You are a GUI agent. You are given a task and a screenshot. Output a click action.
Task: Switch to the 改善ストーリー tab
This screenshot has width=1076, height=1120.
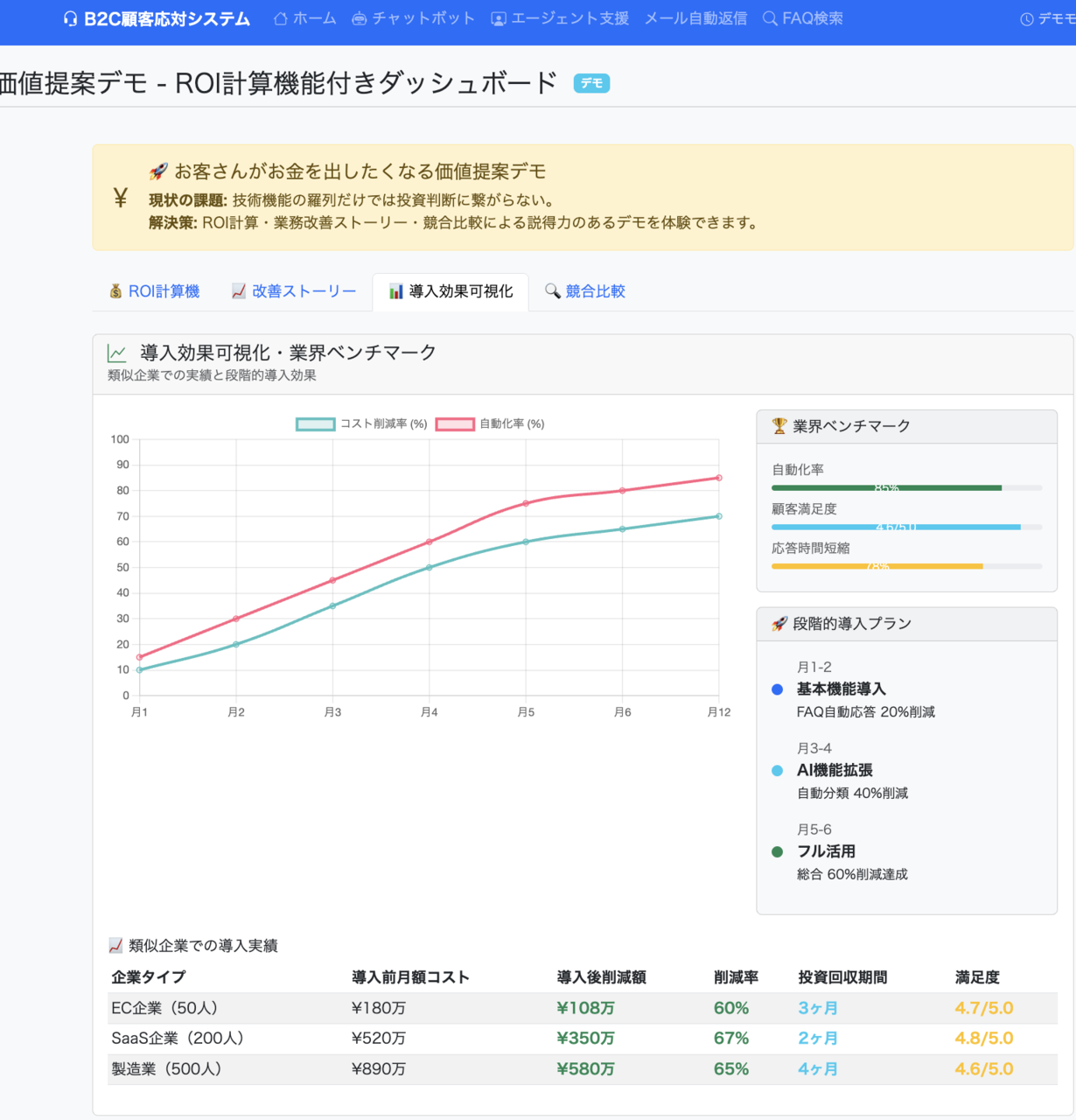296,290
